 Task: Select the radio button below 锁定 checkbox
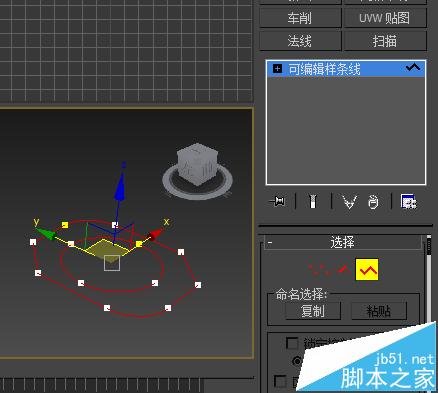pyautogui.click(x=297, y=360)
